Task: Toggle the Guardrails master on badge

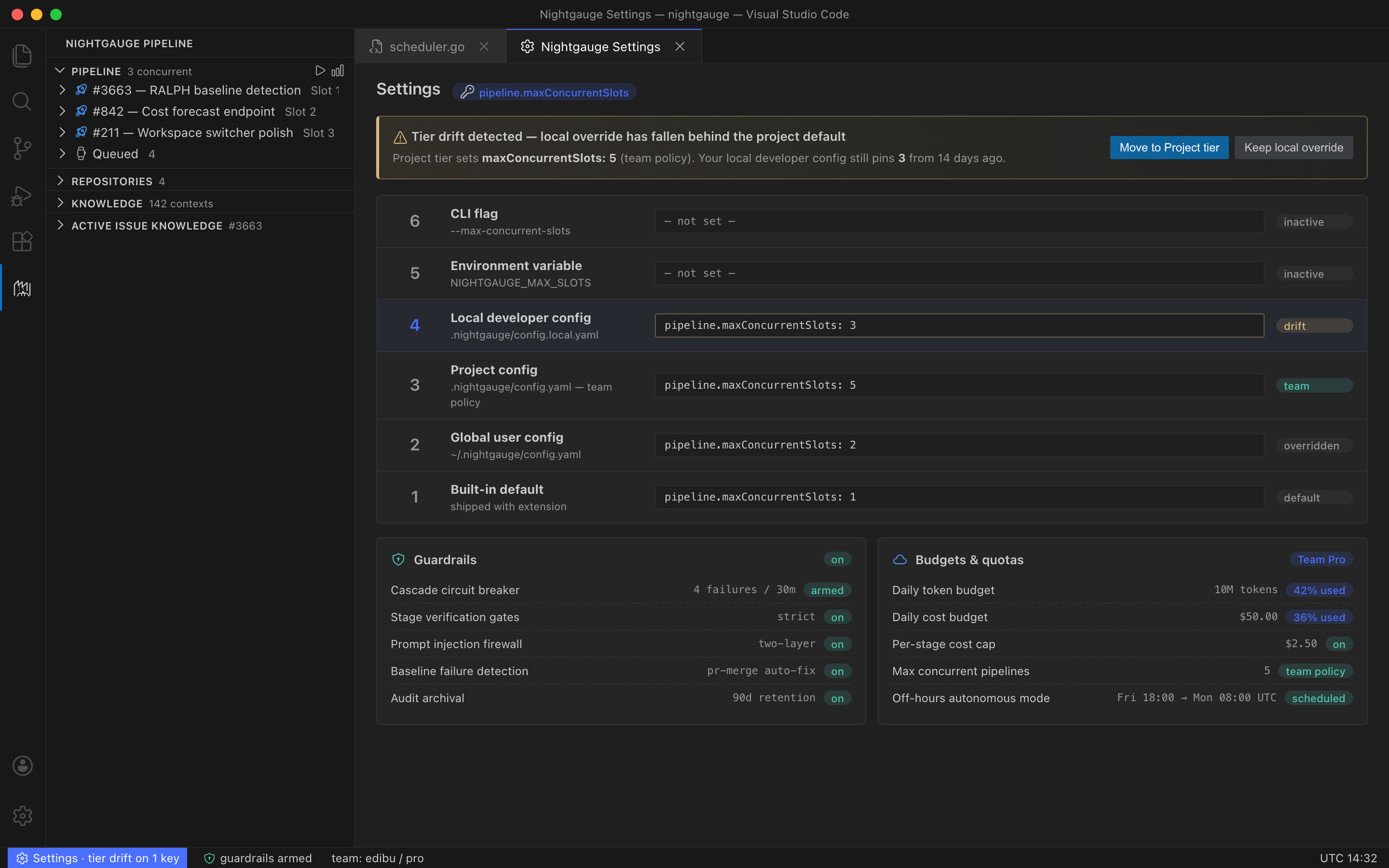Action: (x=837, y=559)
